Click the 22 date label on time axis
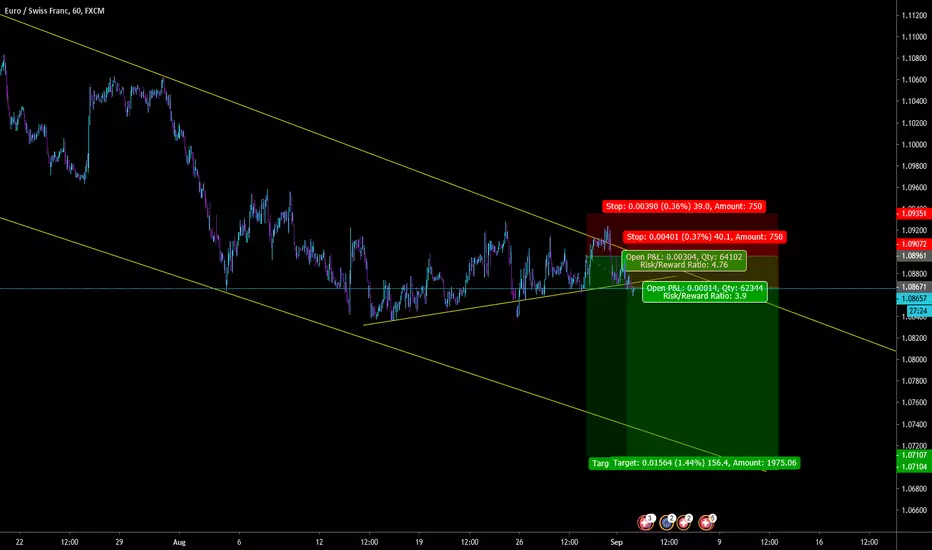This screenshot has width=932, height=550. coord(19,542)
